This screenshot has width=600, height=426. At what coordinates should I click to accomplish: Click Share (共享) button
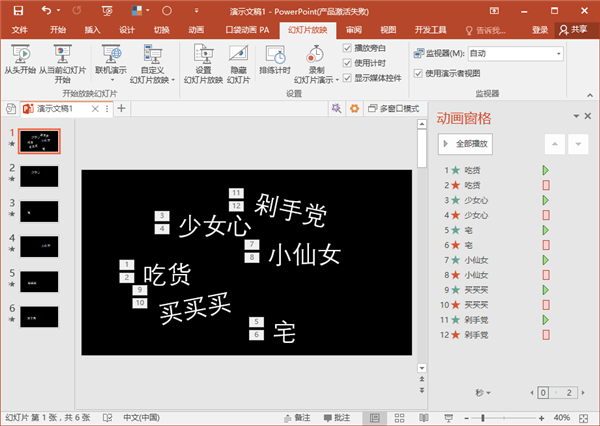pos(573,30)
